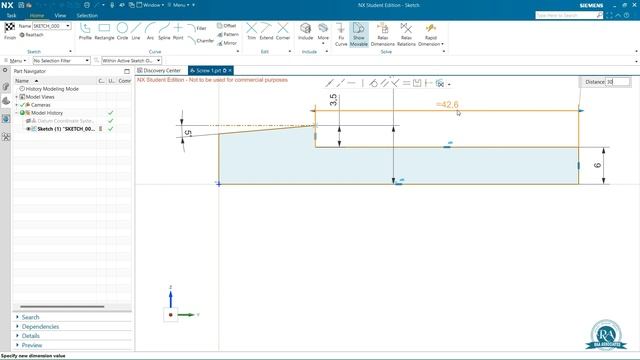Viewport: 640px width, 360px height.
Task: Click the Finish sketch checkered flag icon
Action: 10,28
